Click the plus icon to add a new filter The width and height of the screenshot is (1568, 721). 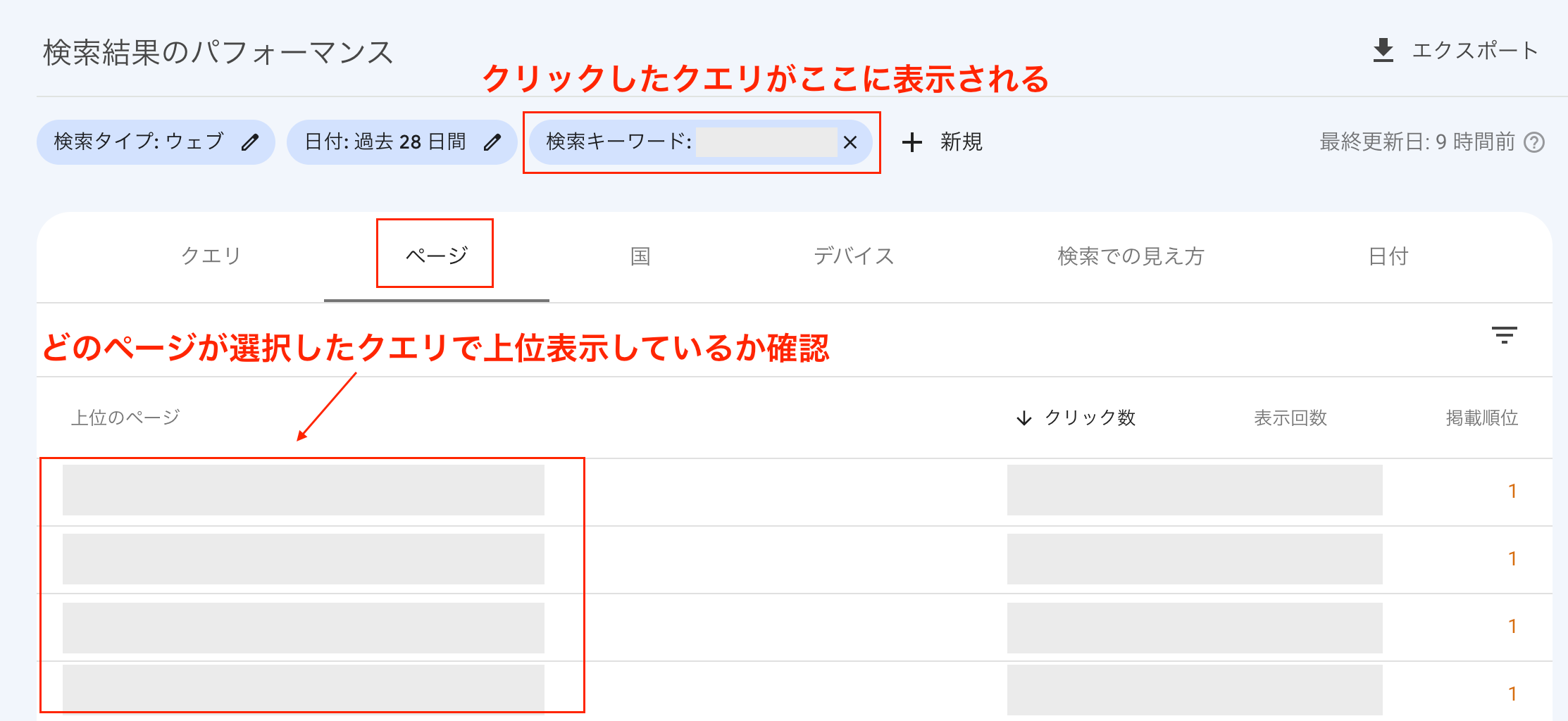tap(912, 142)
